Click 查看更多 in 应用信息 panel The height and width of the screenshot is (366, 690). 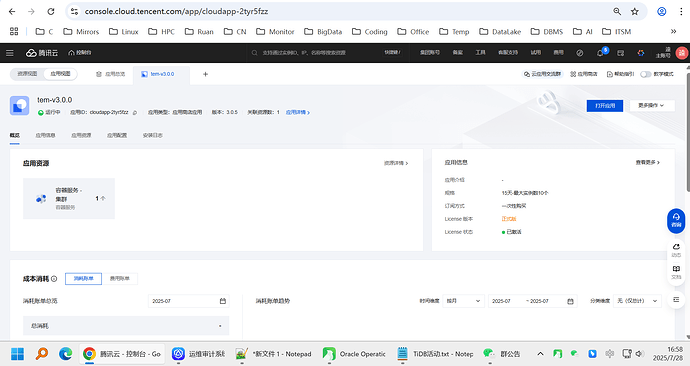pyautogui.click(x=648, y=162)
